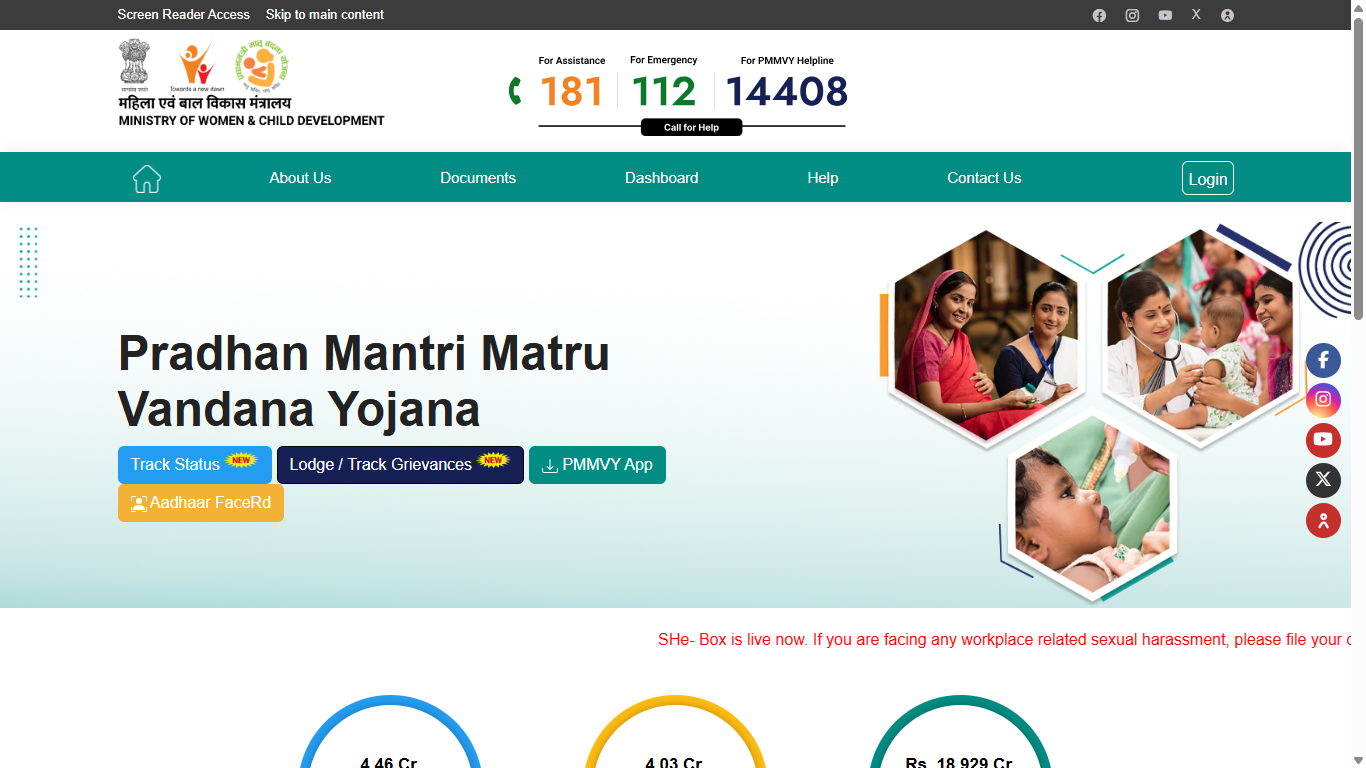Screen dimensions: 1366x768
Task: Click the green Rs. 18,929 Cr statistic circle
Action: pyautogui.click(x=960, y=732)
